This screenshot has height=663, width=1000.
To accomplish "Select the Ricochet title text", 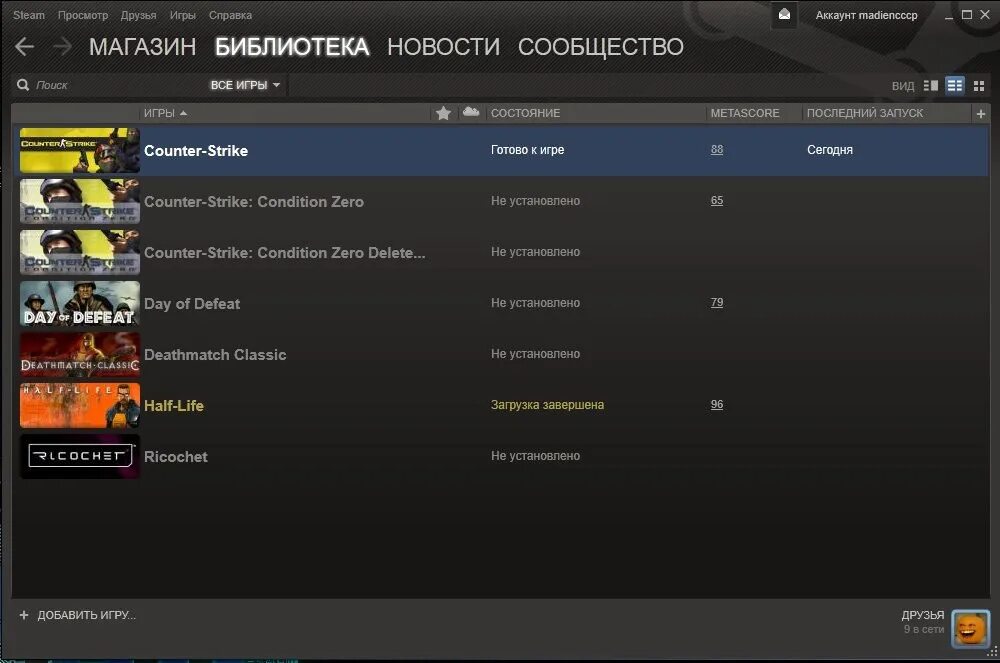I will pyautogui.click(x=175, y=456).
